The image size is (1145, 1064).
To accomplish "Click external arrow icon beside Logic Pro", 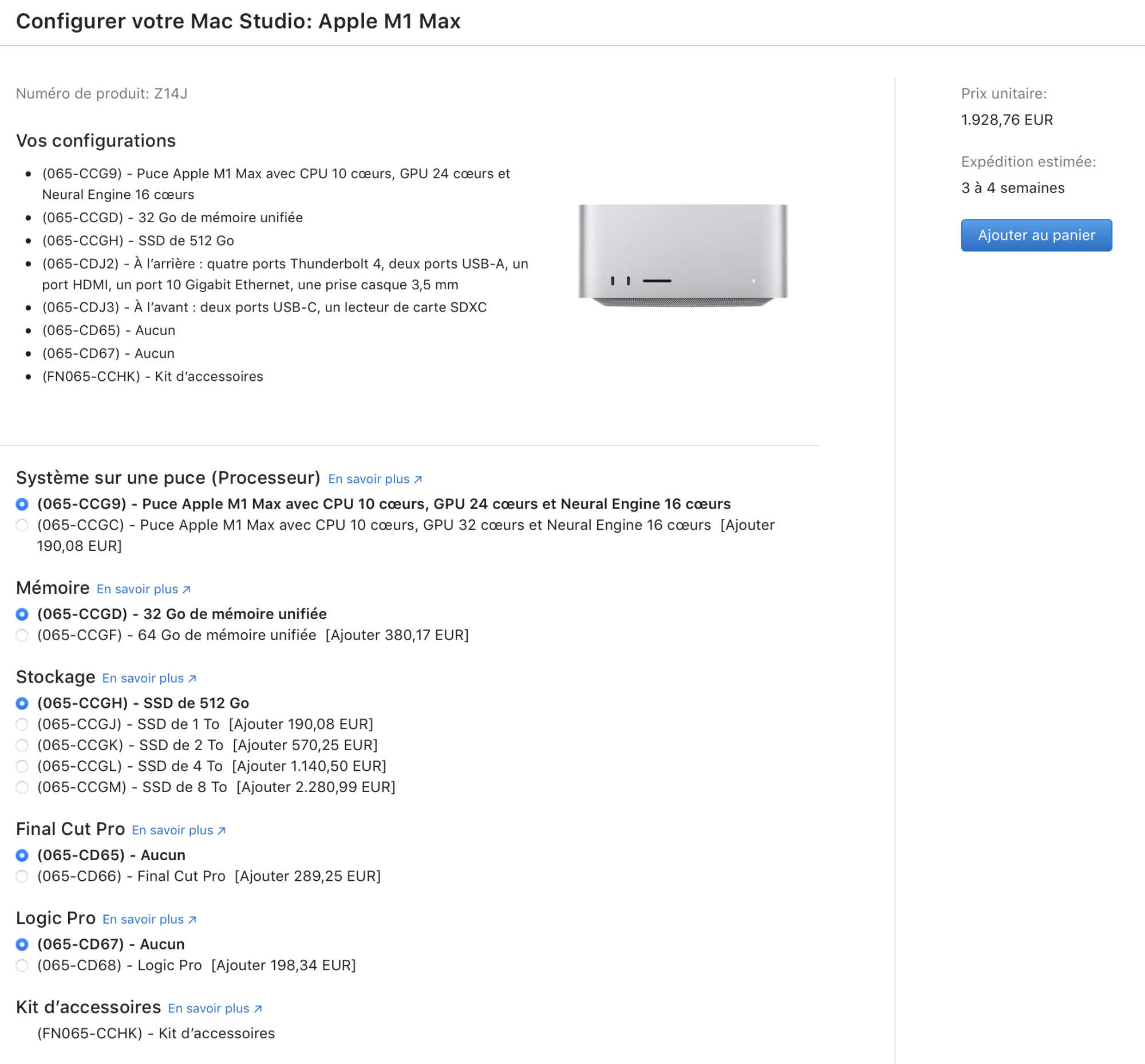I will click(x=192, y=920).
